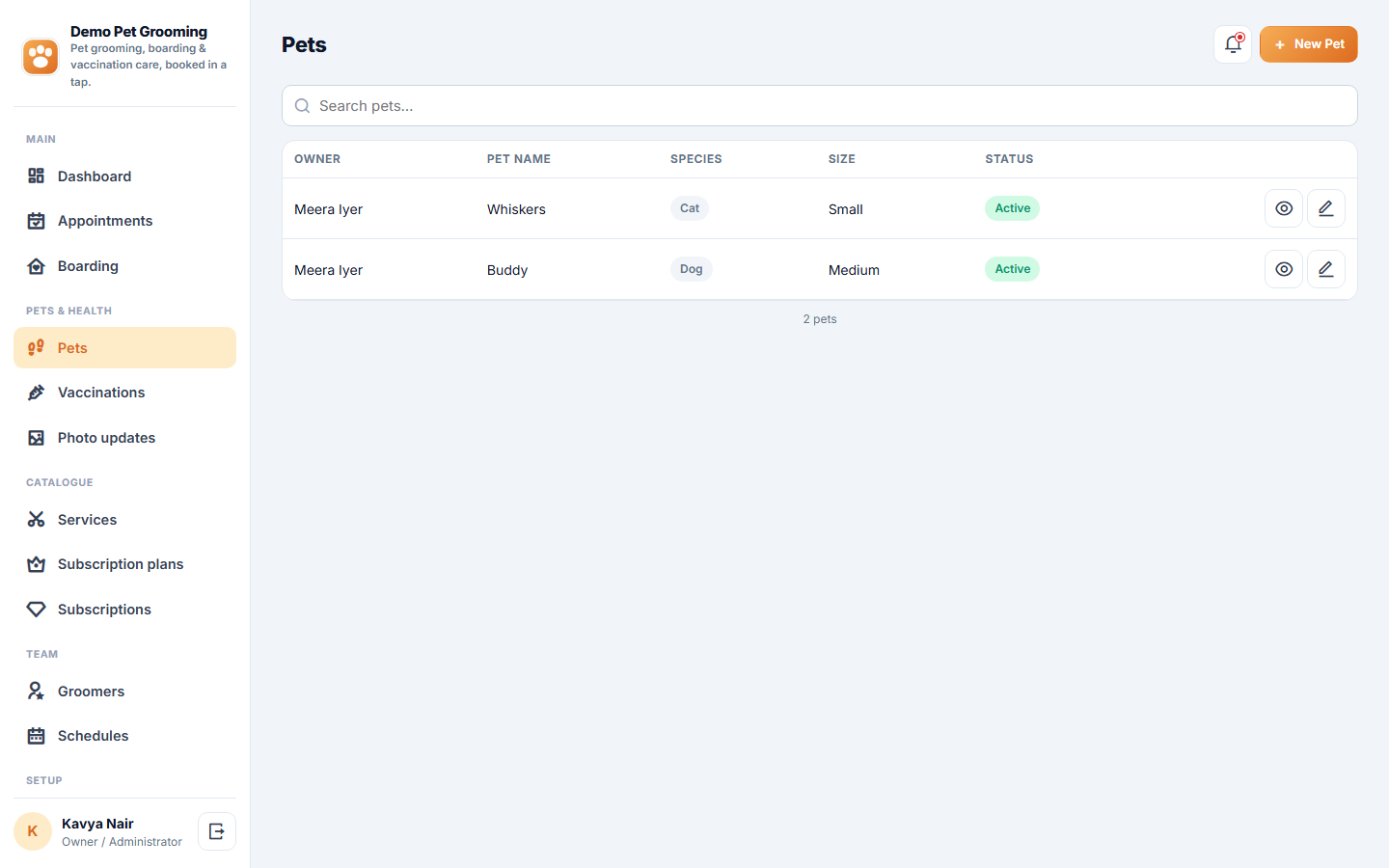This screenshot has width=1389, height=868.
Task: Click the Services scissors icon
Action: coord(37,520)
